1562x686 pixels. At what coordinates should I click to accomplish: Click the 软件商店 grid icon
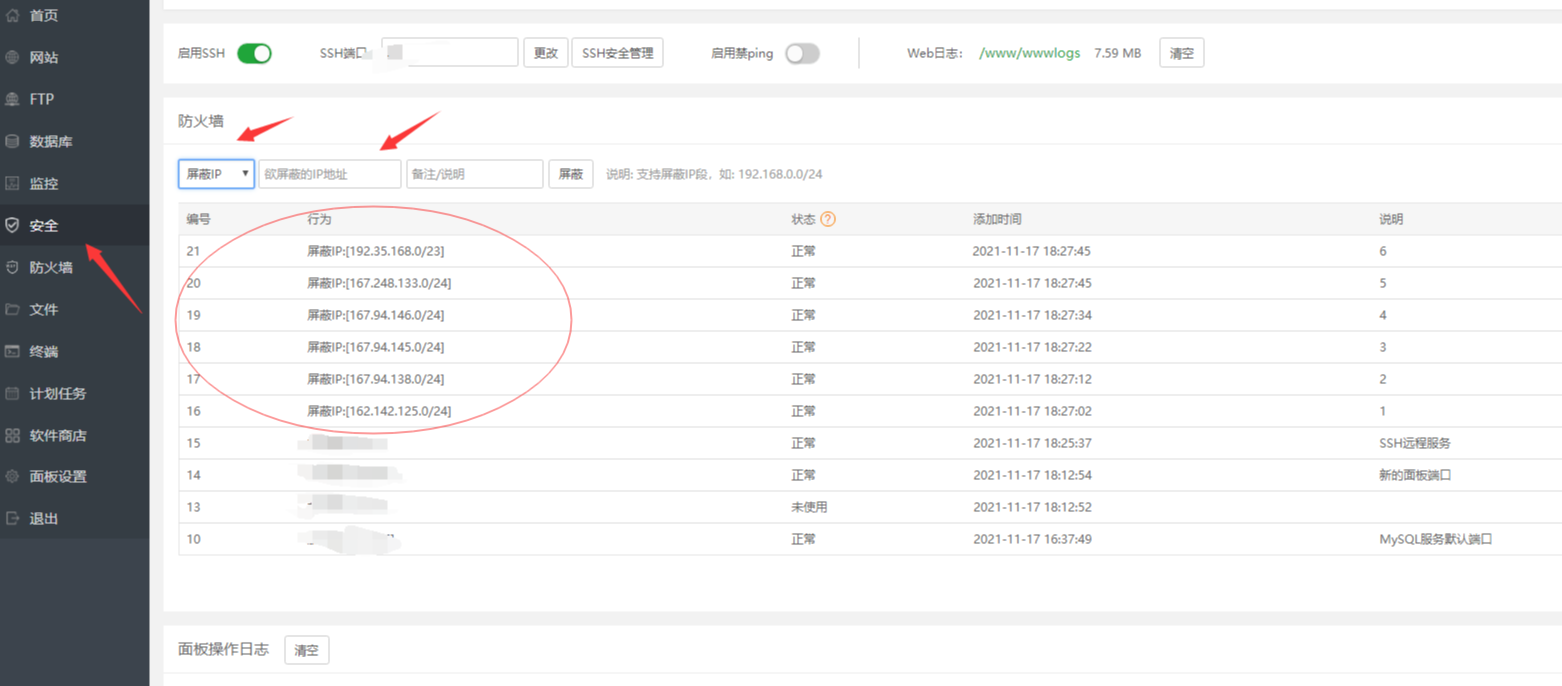coord(12,436)
